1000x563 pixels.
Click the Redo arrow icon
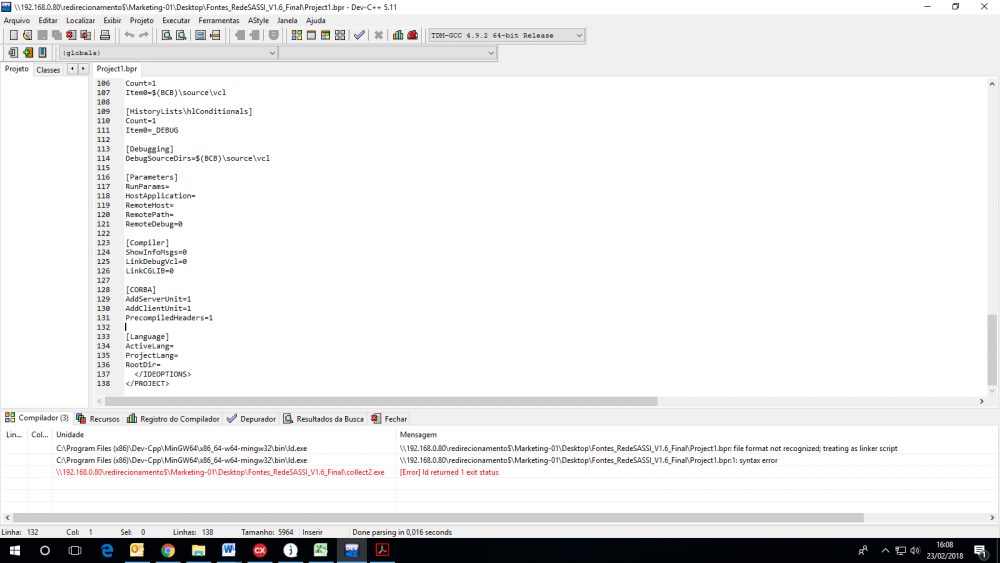[143, 35]
